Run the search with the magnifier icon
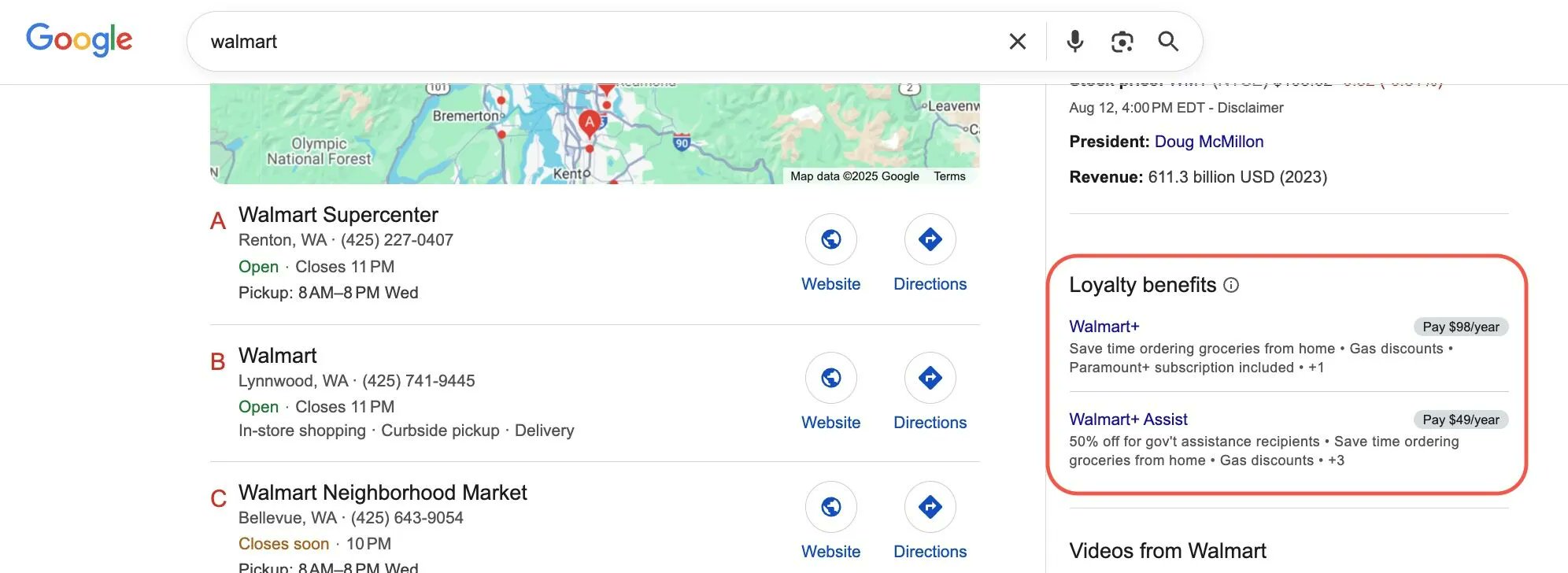Image resolution: width=1568 pixels, height=573 pixels. [1168, 41]
